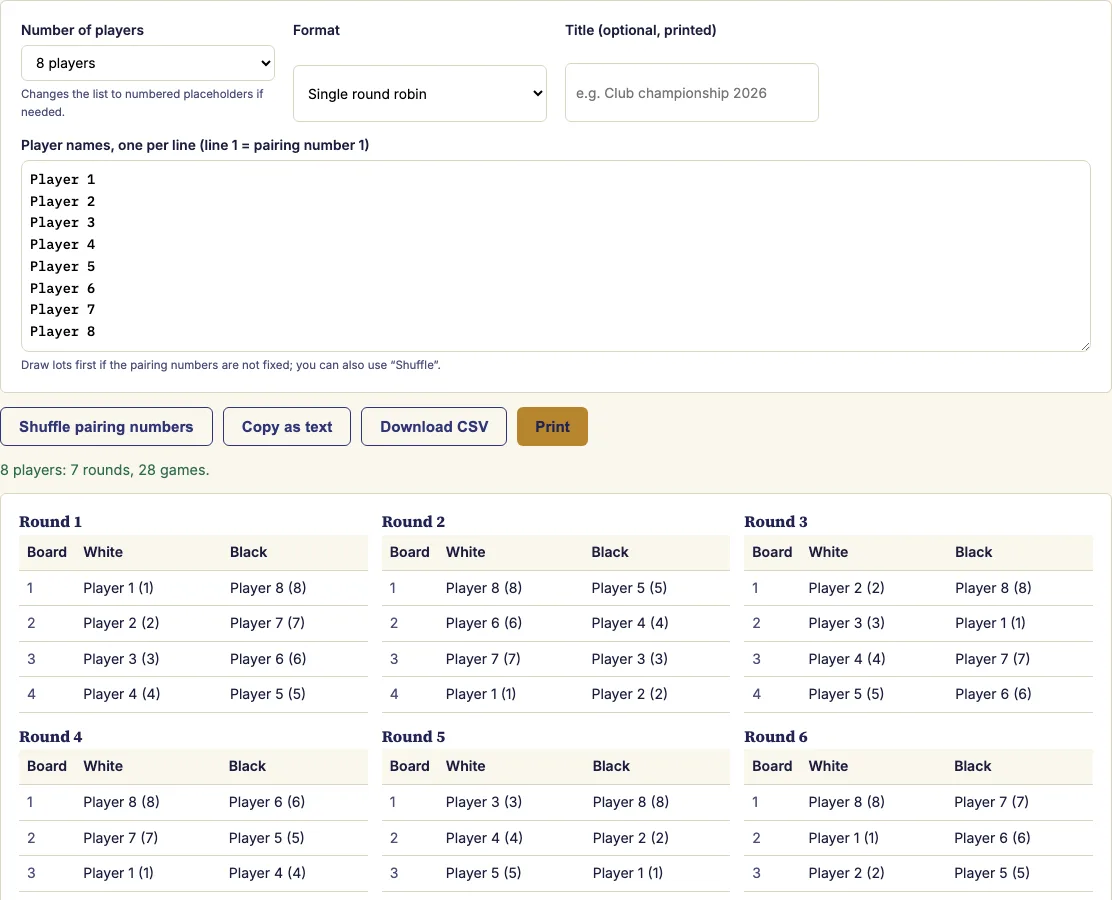Click the 'Changes the list to numbered placeholders' note
This screenshot has width=1112, height=900.
coord(142,103)
